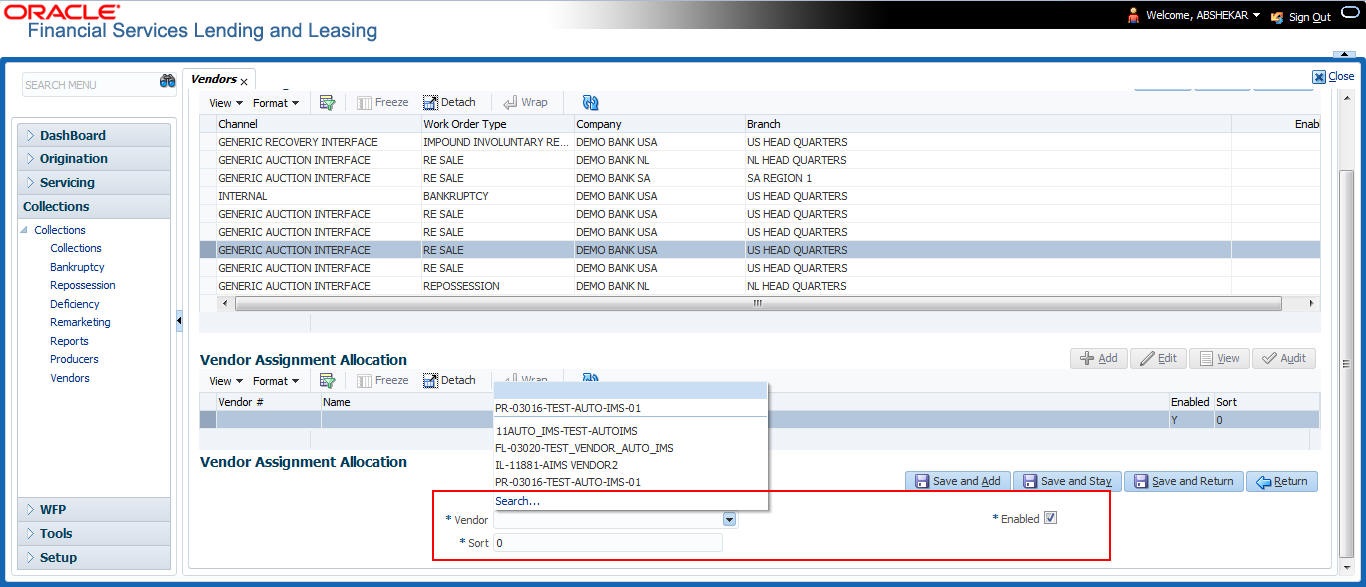
Task: Select Producers in the Collections tree
Action: click(x=74, y=359)
